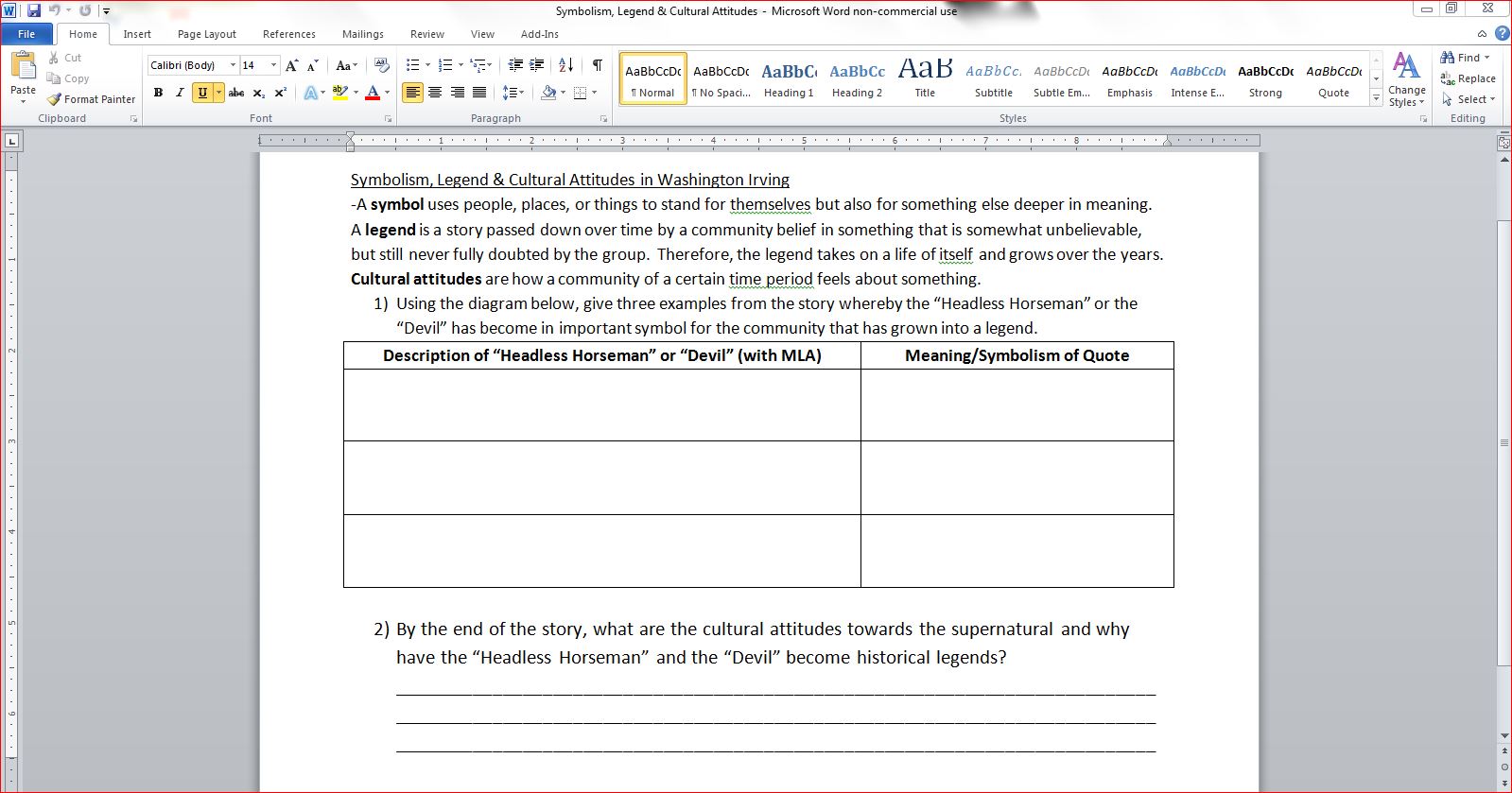Viewport: 1512px width, 793px height.
Task: Click the vertical scrollbar thumb
Action: click(x=1503, y=442)
